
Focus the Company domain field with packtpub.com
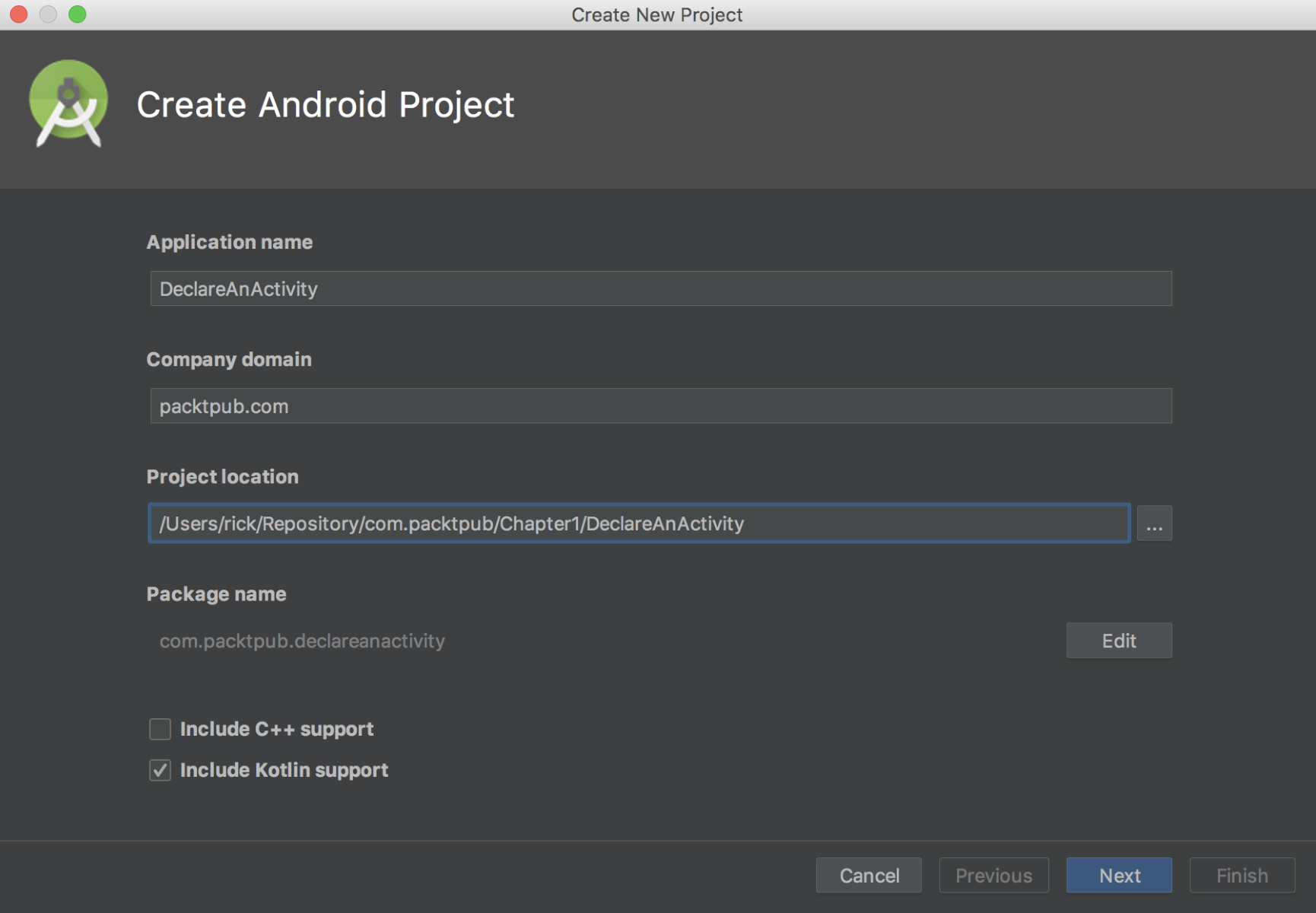click(660, 406)
